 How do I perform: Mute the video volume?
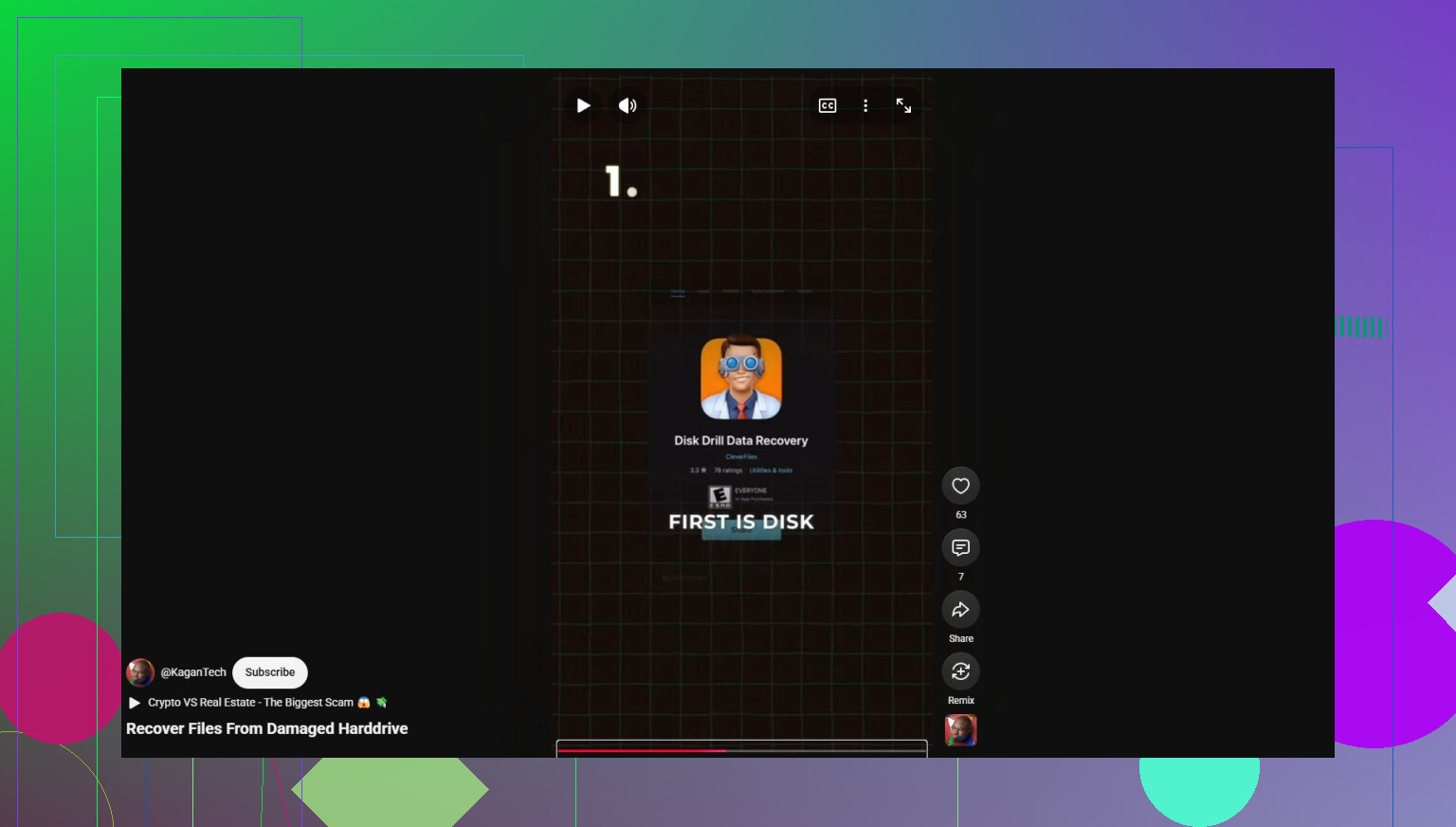click(628, 105)
